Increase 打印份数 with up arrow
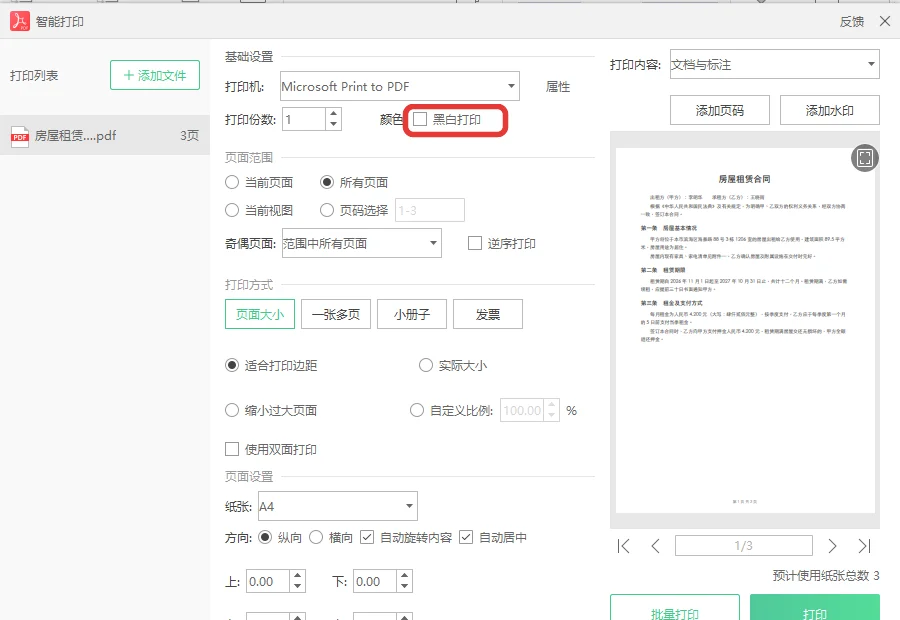The image size is (900, 620). [333, 114]
